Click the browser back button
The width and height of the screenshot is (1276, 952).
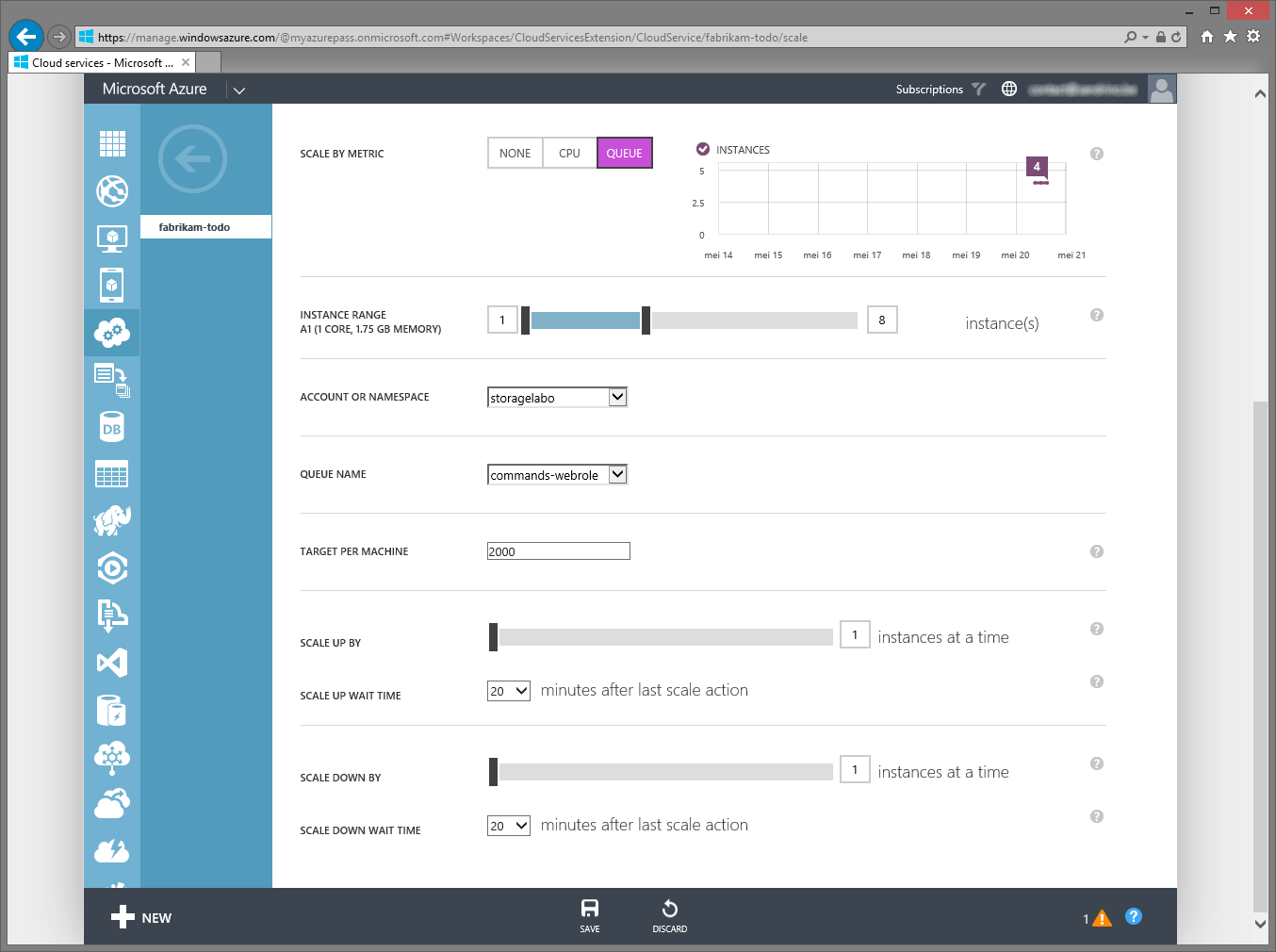26,37
